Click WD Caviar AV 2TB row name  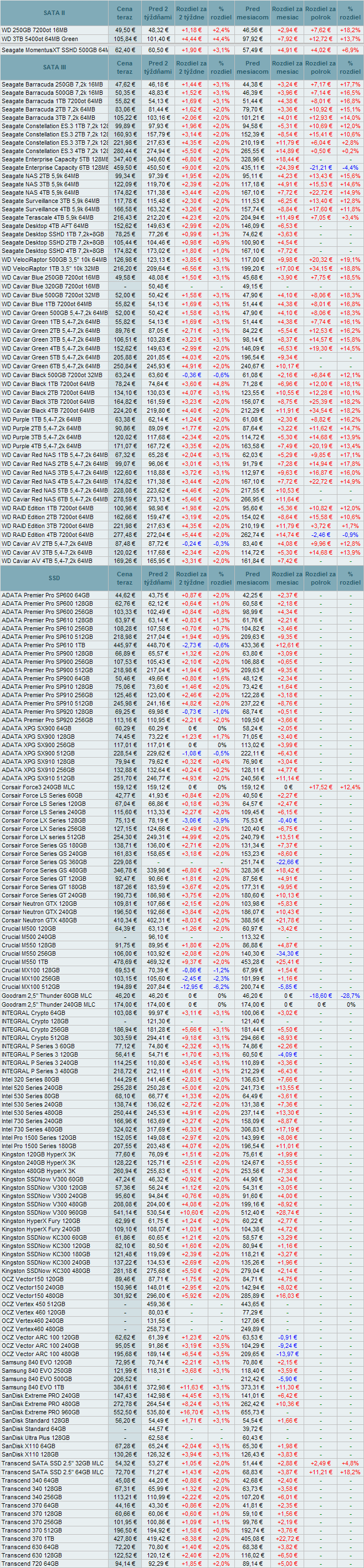click(47, 544)
